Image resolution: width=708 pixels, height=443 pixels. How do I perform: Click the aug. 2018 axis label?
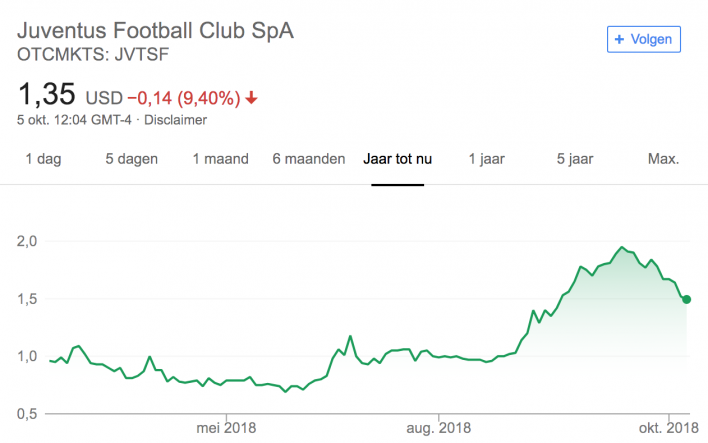click(440, 429)
